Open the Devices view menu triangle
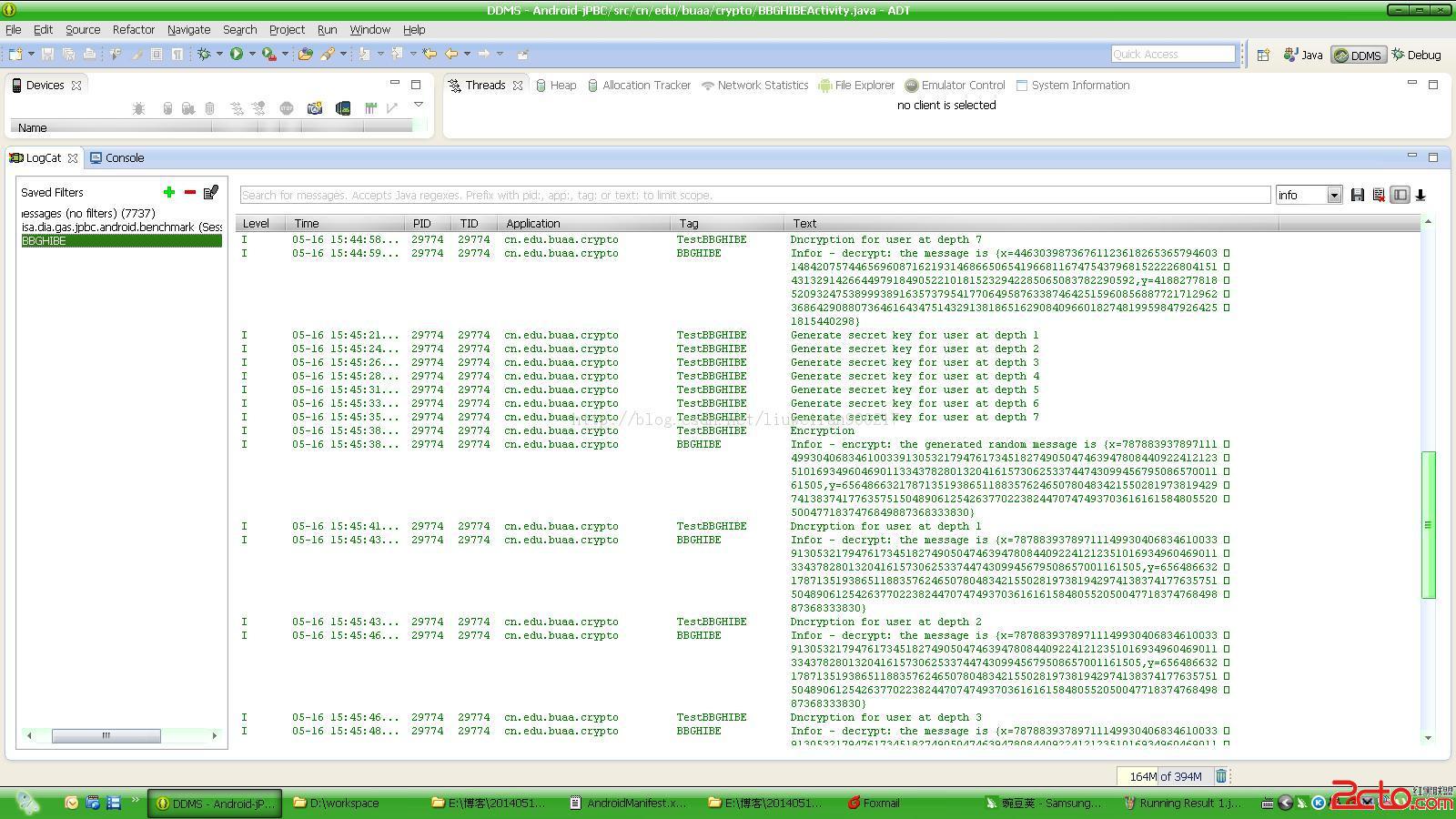Image resolution: width=1456 pixels, height=819 pixels. 419,105
